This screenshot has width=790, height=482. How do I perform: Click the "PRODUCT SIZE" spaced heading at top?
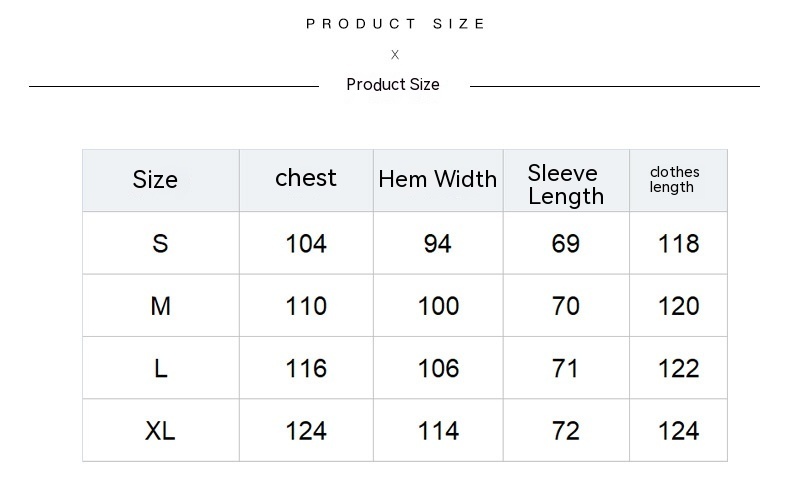point(395,24)
